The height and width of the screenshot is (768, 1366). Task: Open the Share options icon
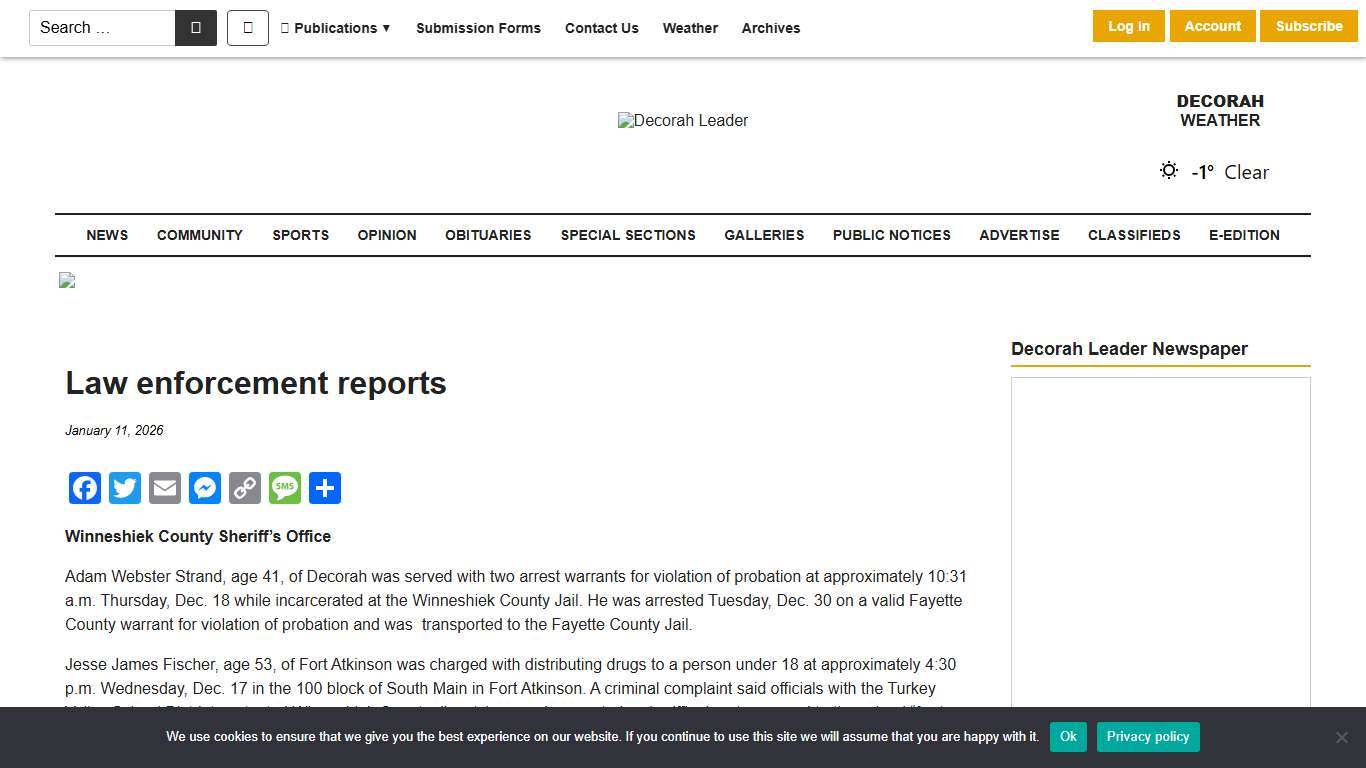pos(325,488)
